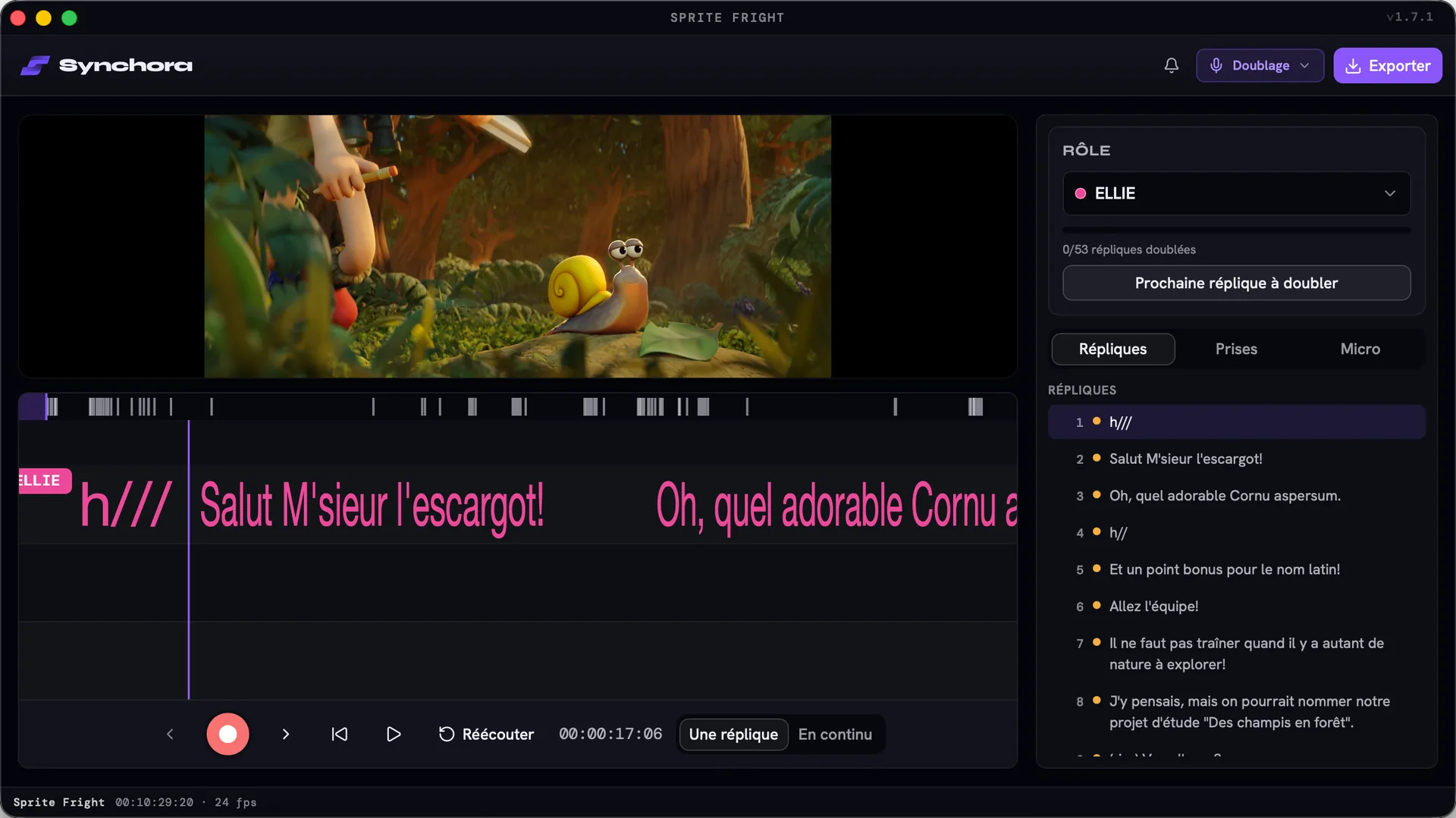Image resolution: width=1456 pixels, height=818 pixels.
Task: Click the Synchora logo
Action: click(x=106, y=65)
